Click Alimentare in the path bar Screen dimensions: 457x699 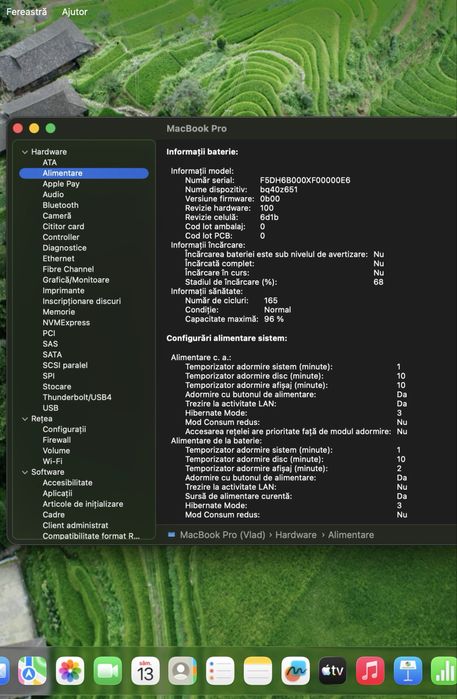[x=351, y=535]
